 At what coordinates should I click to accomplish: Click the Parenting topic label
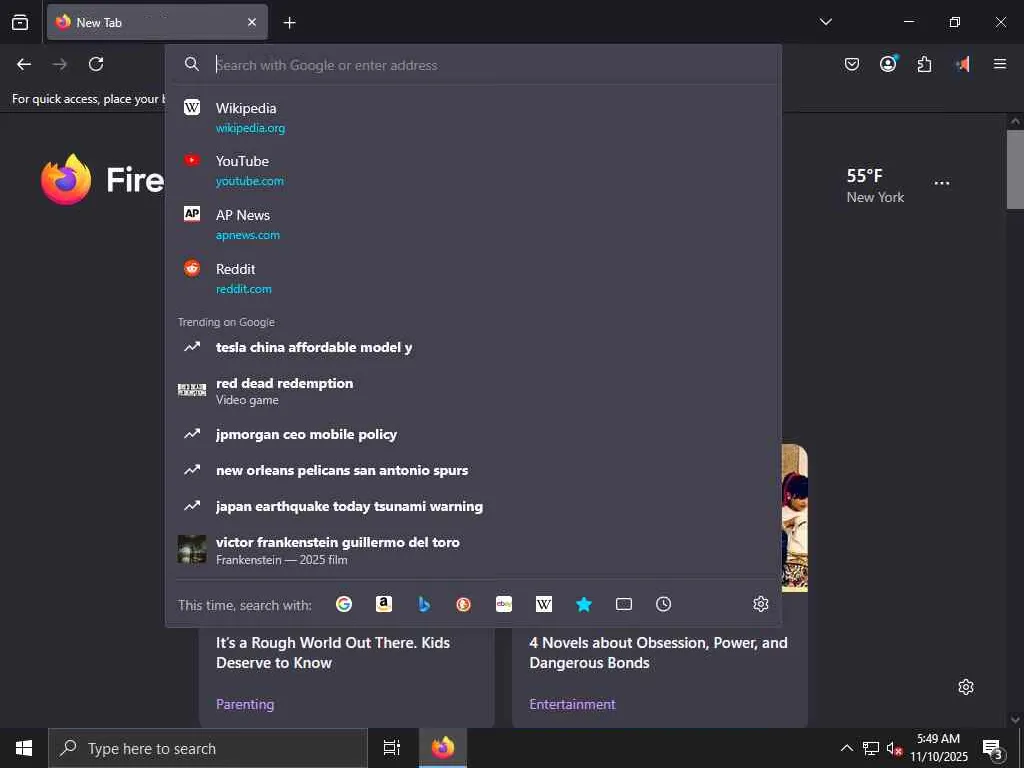click(245, 704)
